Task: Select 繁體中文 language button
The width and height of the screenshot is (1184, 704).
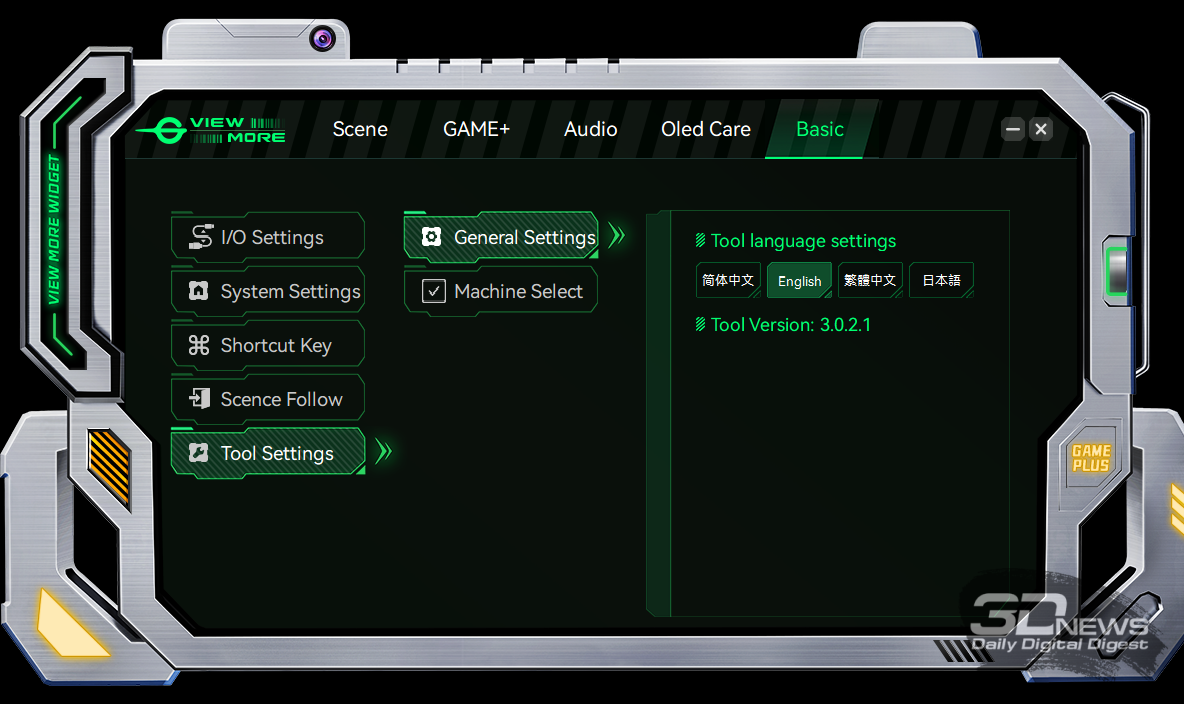Action: 870,281
